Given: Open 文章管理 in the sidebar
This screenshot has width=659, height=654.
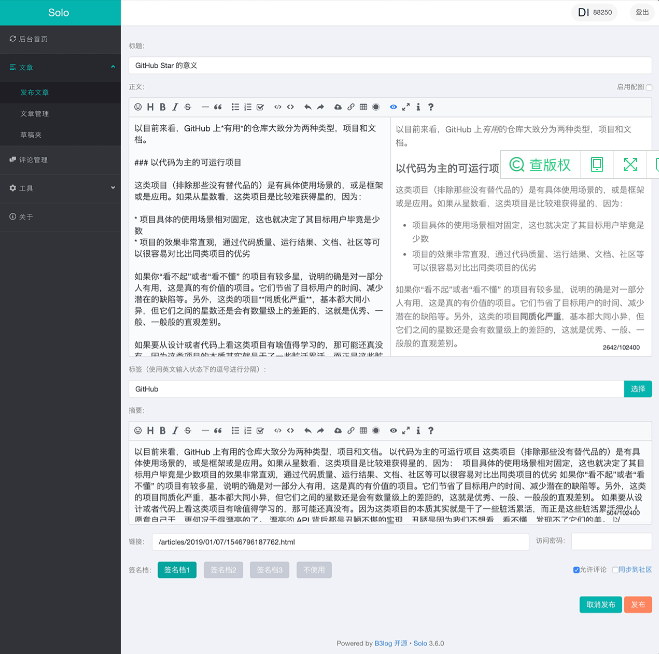Looking at the screenshot, I should coord(60,113).
